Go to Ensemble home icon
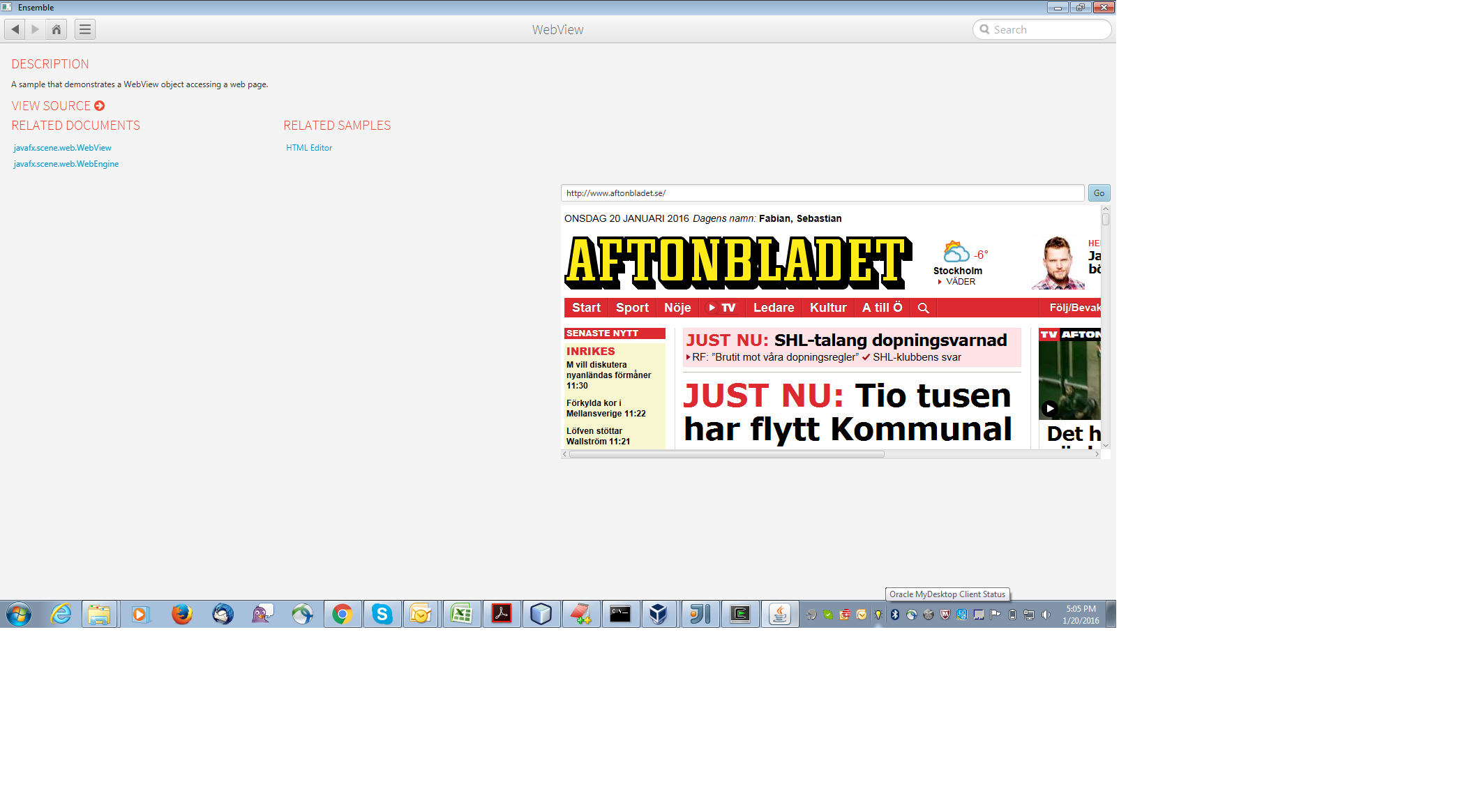This screenshot has height=812, width=1465. click(x=57, y=29)
